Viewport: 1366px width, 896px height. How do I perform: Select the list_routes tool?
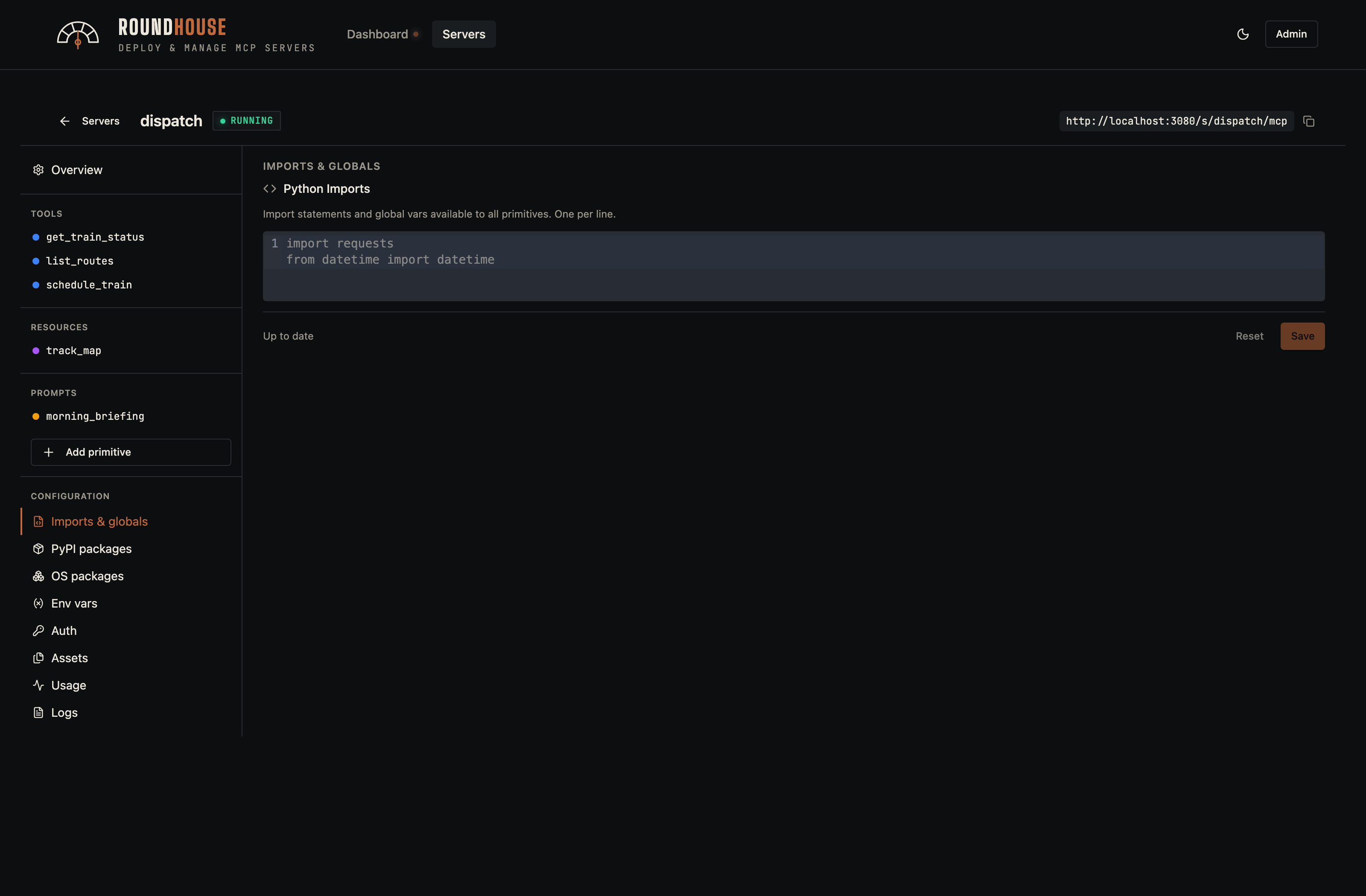coord(131,261)
